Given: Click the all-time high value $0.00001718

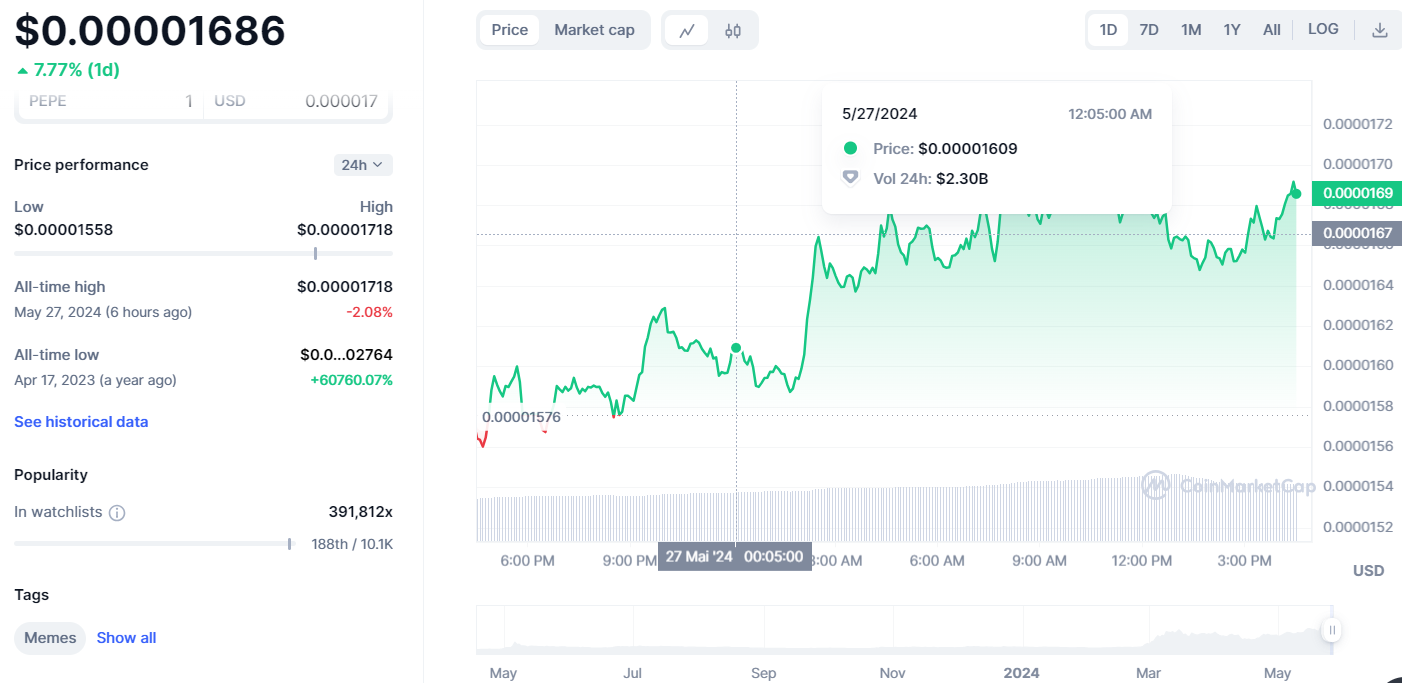Looking at the screenshot, I should [x=345, y=287].
